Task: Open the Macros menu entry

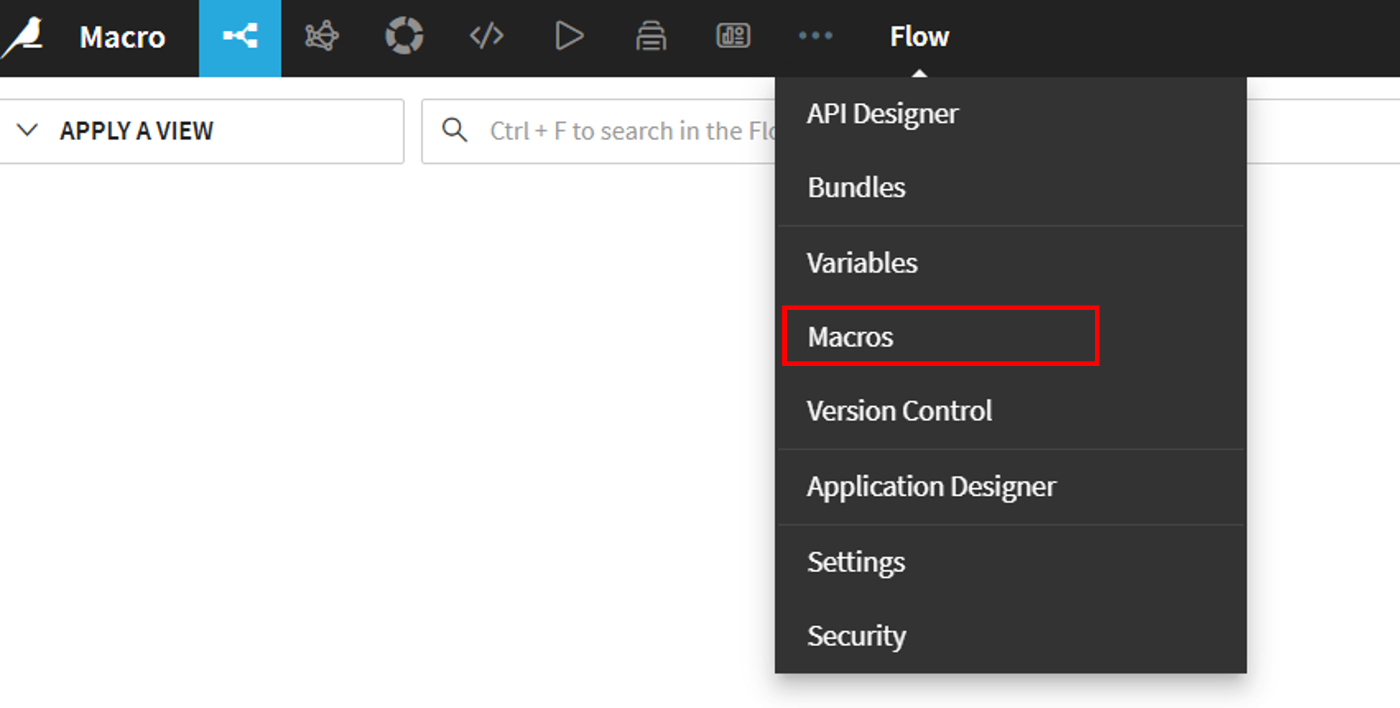Action: [851, 337]
